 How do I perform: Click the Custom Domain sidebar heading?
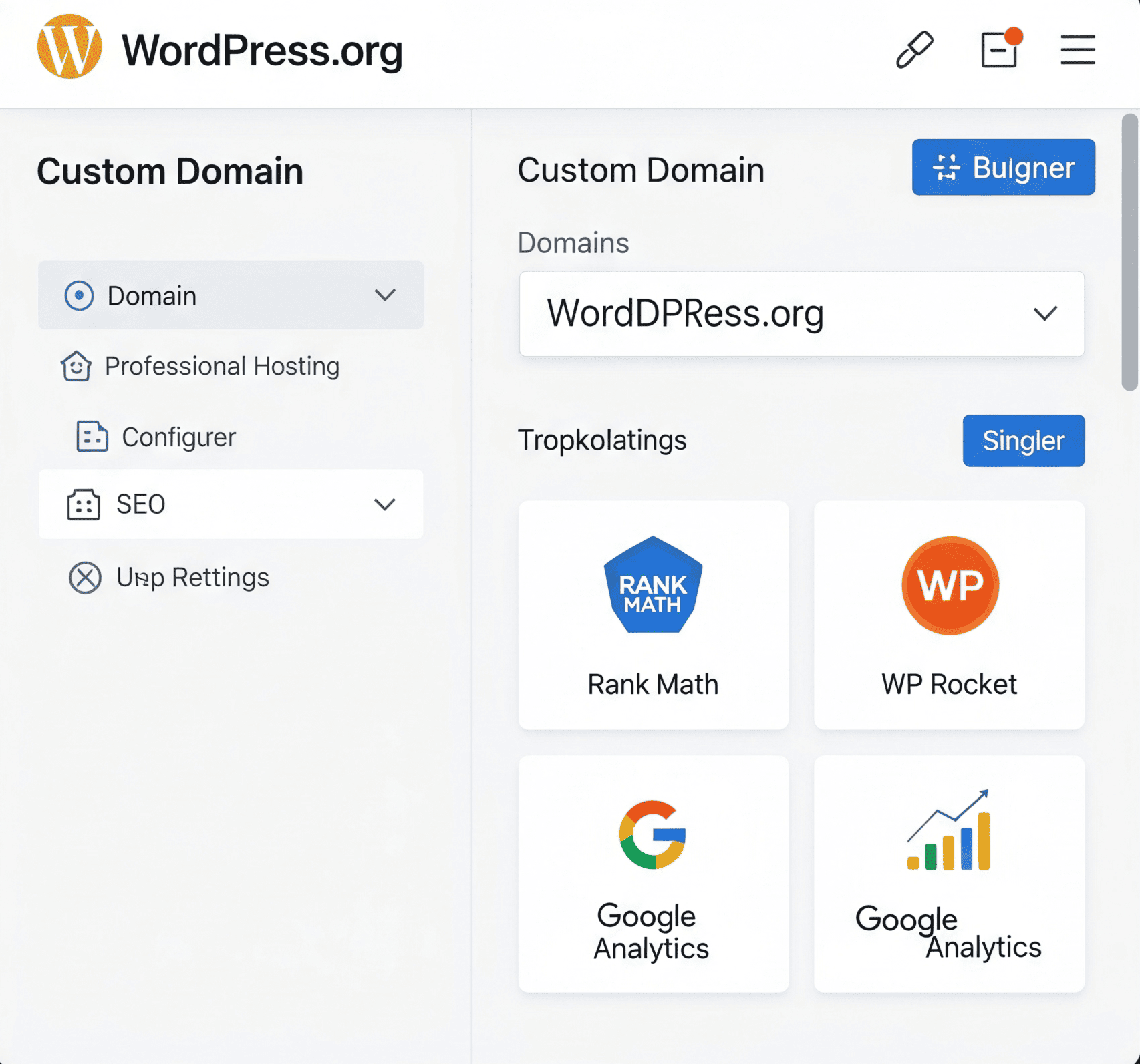pos(170,171)
